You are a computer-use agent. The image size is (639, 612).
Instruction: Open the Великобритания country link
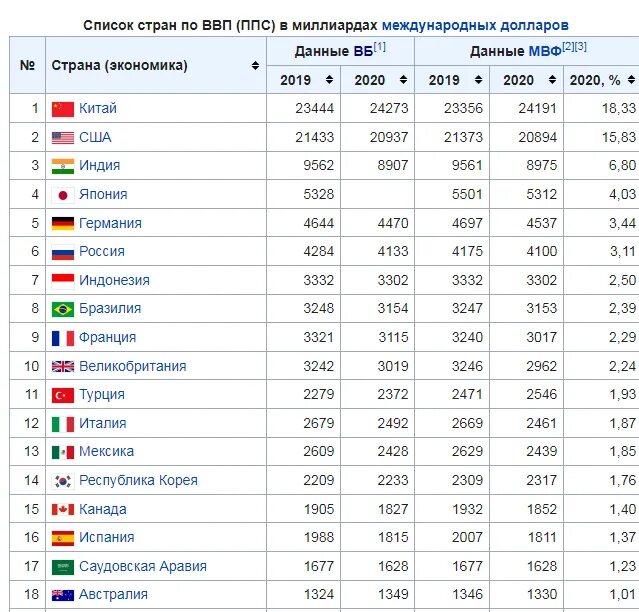pyautogui.click(x=132, y=366)
